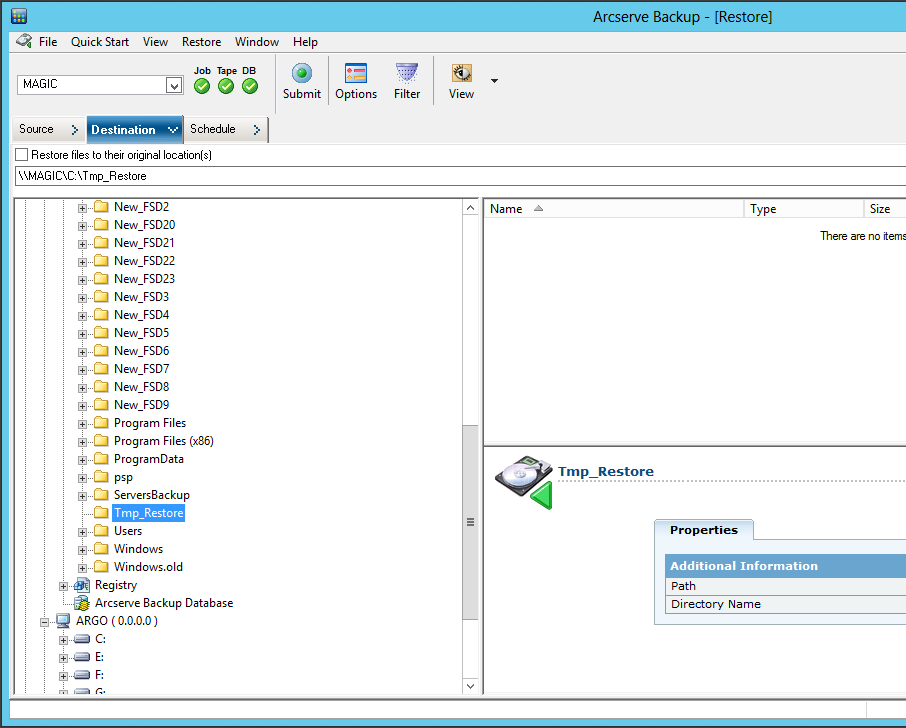Click the ProgramData folder icon
This screenshot has height=728, width=906.
[101, 458]
